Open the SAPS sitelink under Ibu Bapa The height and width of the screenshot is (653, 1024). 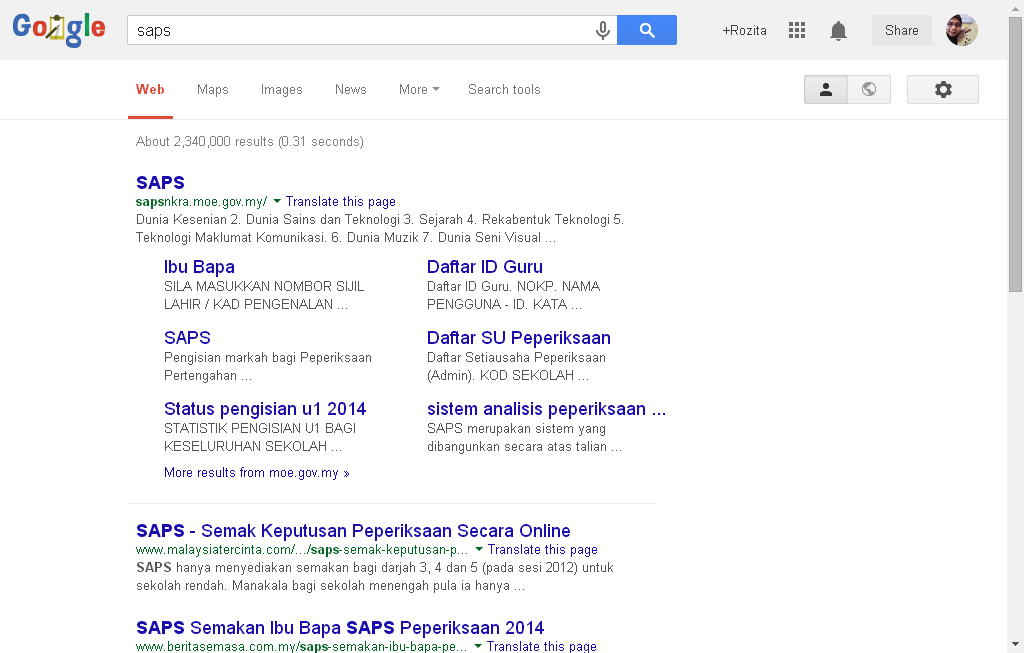[187, 338]
